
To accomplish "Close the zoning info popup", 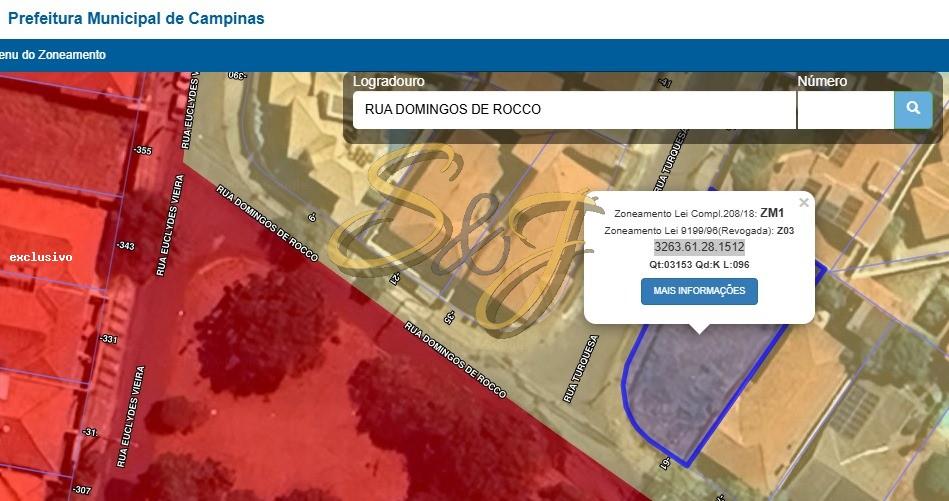I will pos(804,203).
